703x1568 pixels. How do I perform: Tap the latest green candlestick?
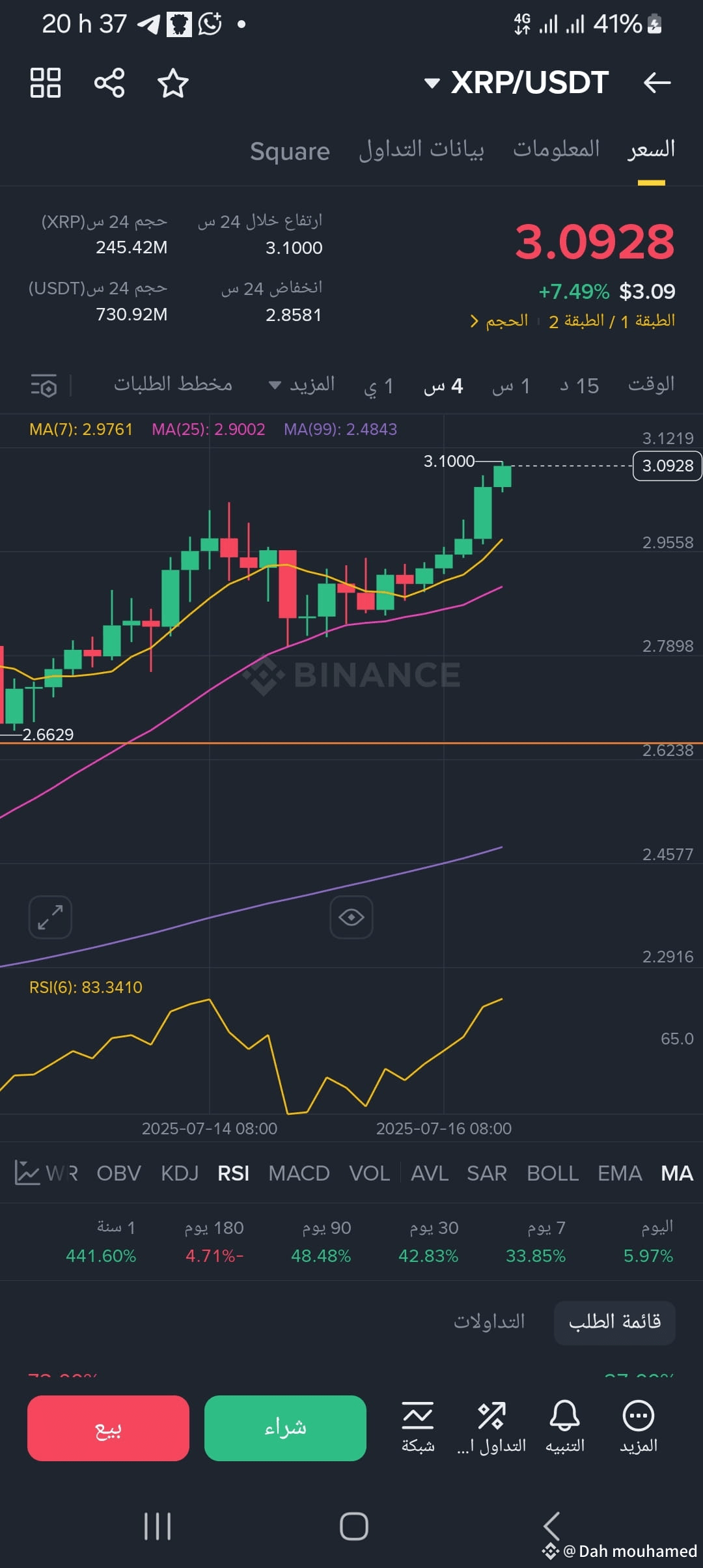(502, 476)
